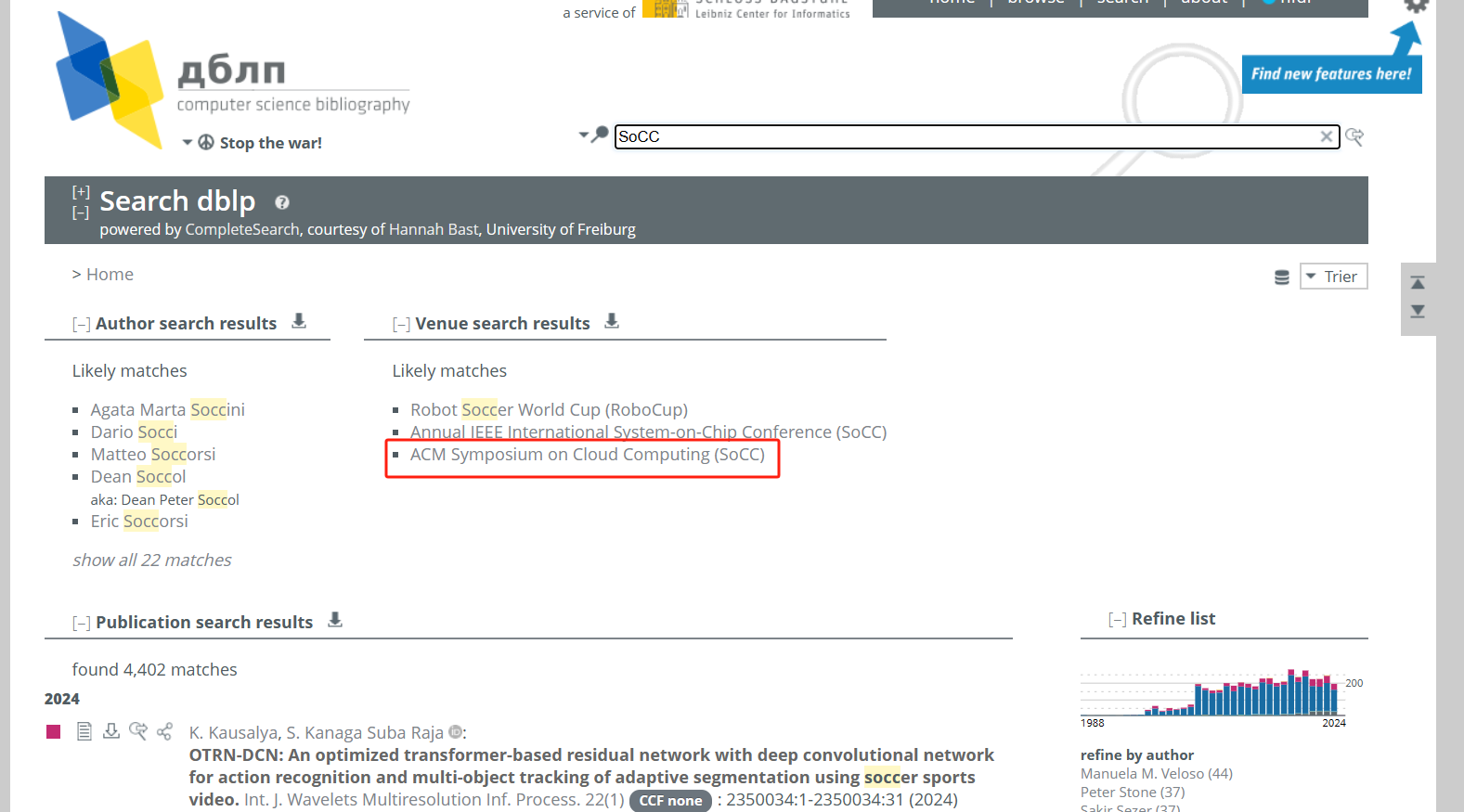Viewport: 1464px width, 812px height.
Task: Download the venue search results
Action: [x=612, y=321]
